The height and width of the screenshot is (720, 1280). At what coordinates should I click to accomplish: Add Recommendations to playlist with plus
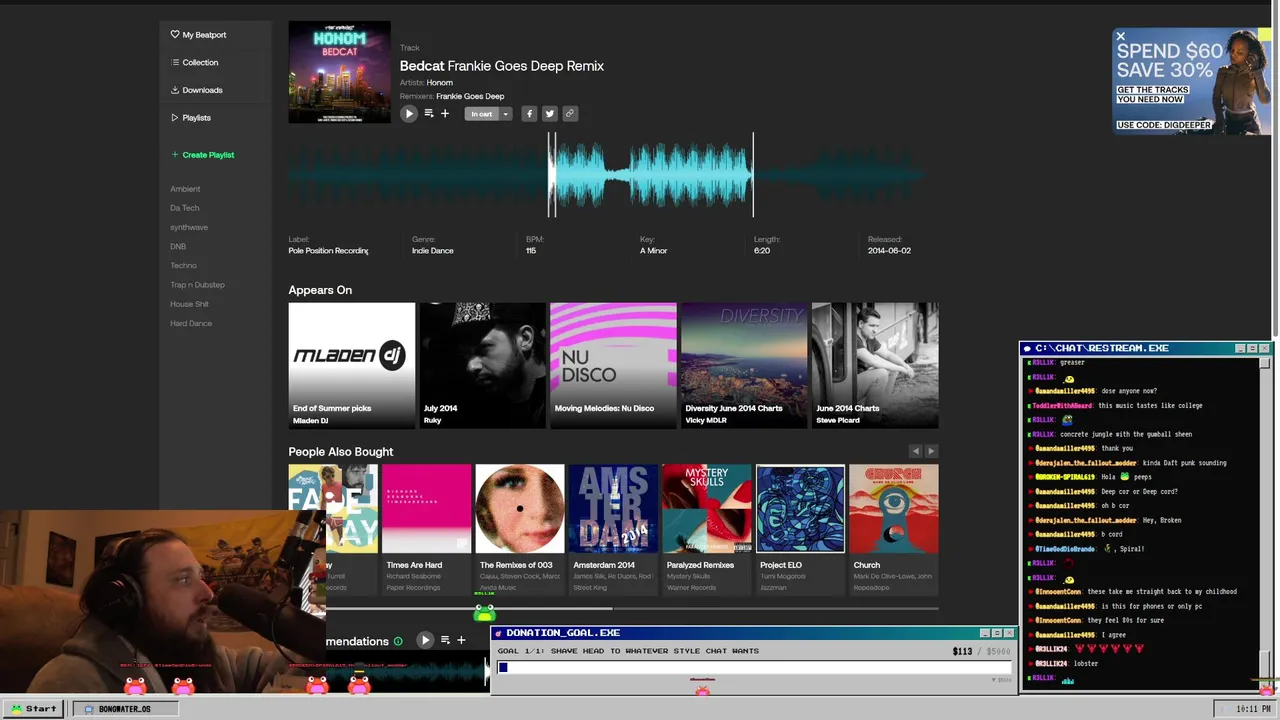click(461, 640)
